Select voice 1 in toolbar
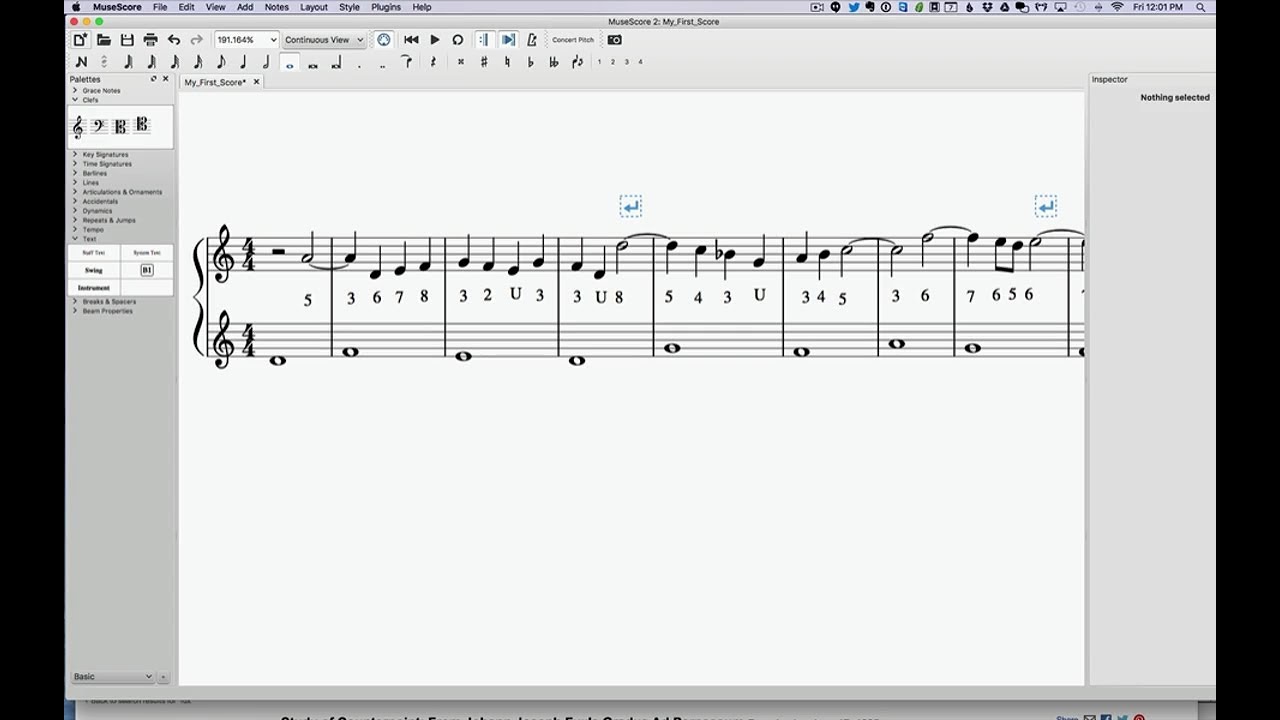The height and width of the screenshot is (720, 1280). click(x=599, y=62)
